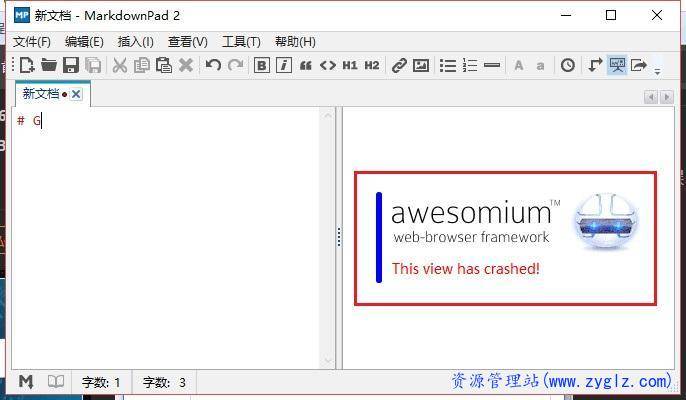Copy selection with the copy icon
The height and width of the screenshot is (400, 686).
(x=142, y=66)
